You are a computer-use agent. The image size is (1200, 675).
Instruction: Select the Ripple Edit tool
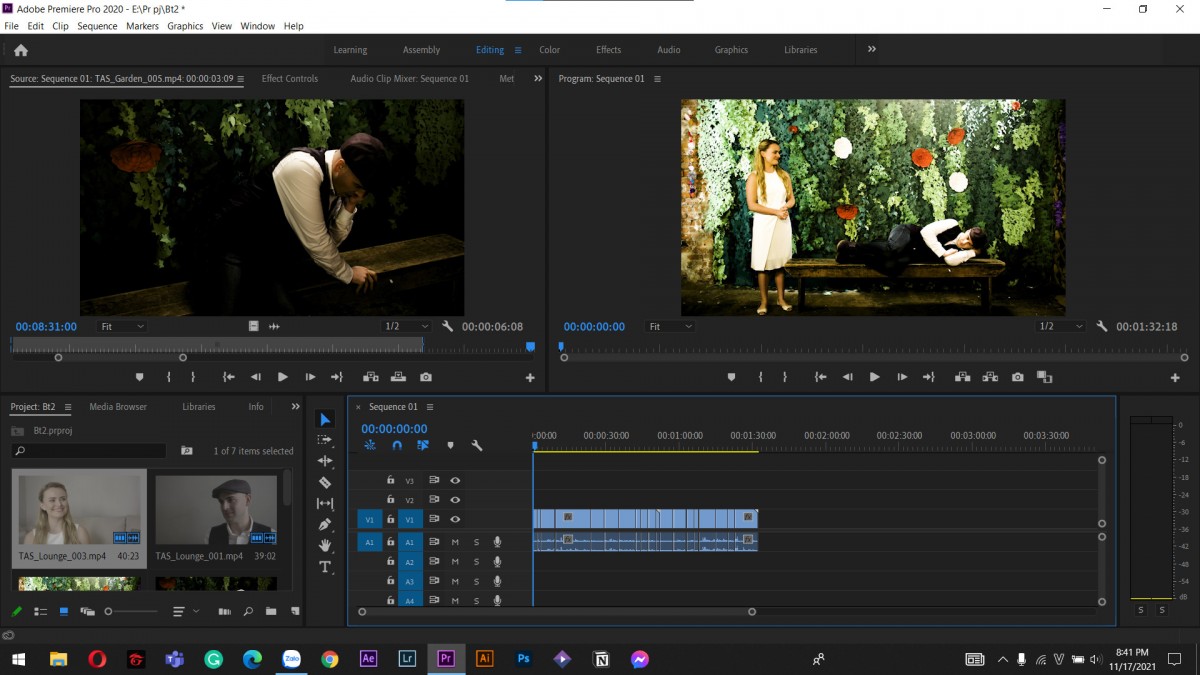pos(324,461)
